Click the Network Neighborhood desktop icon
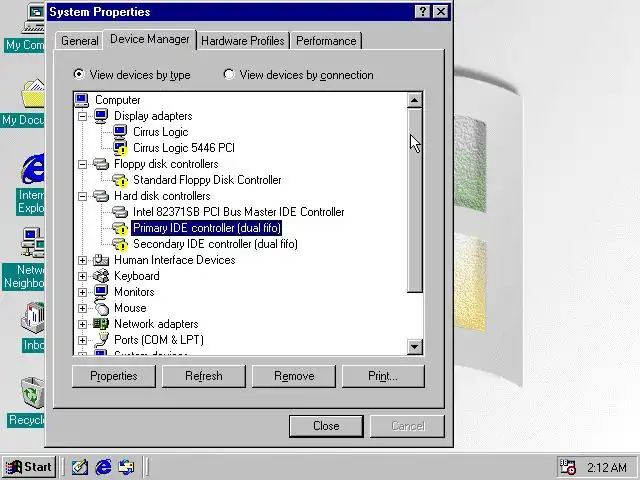The height and width of the screenshot is (480, 640). 33,242
